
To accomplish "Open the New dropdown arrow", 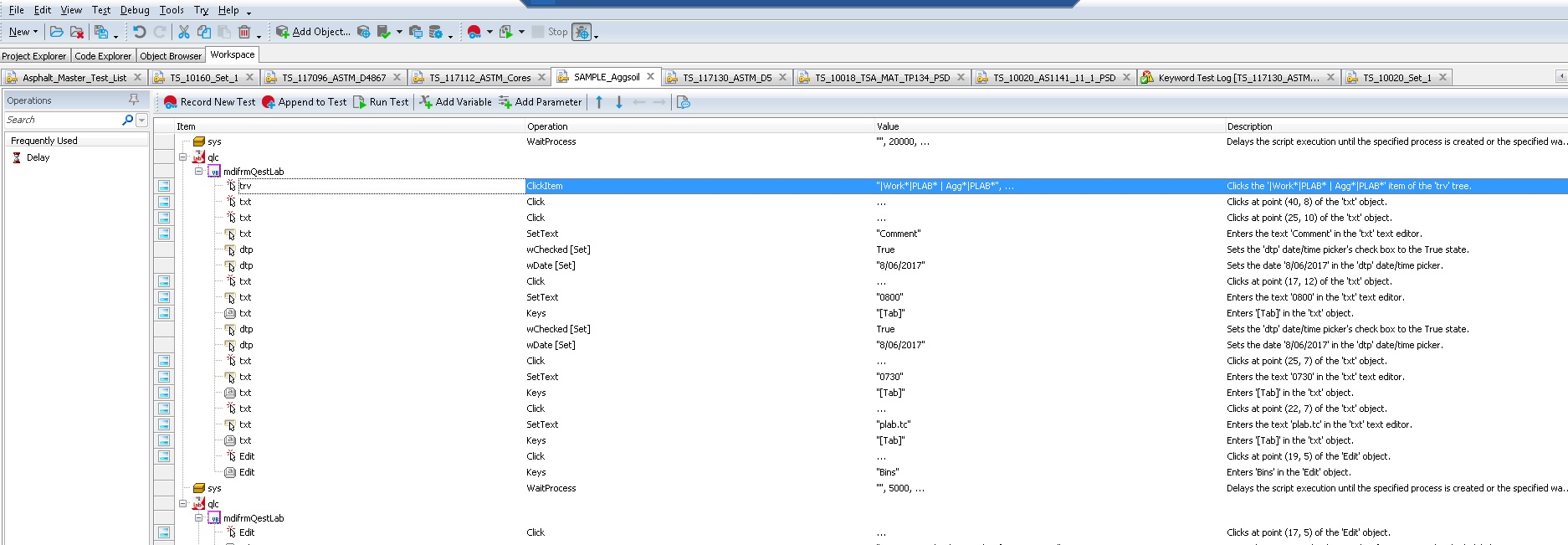I will point(35,32).
